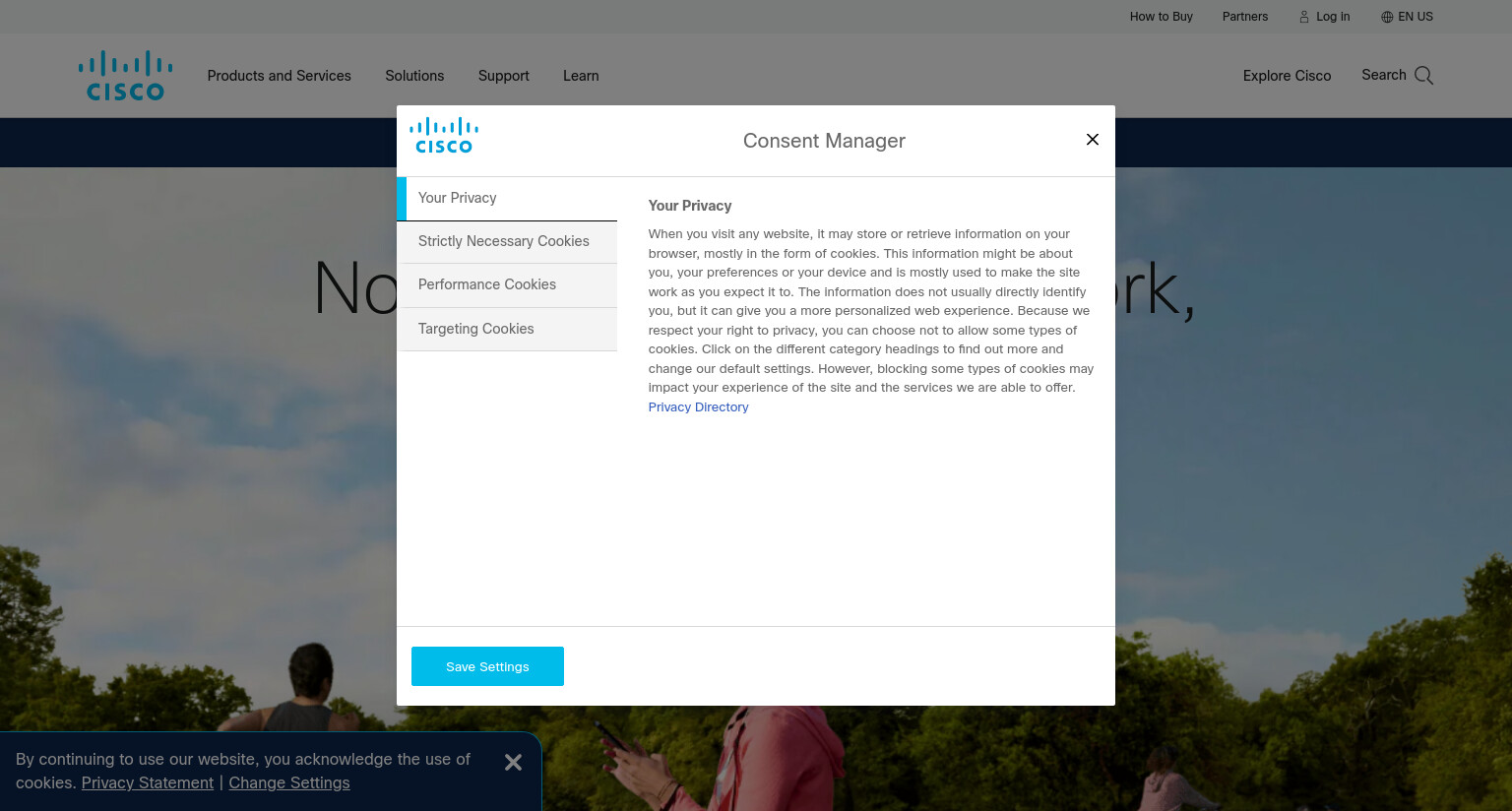The image size is (1512, 811).
Task: Select the Your Privacy tab
Action: coord(507,198)
